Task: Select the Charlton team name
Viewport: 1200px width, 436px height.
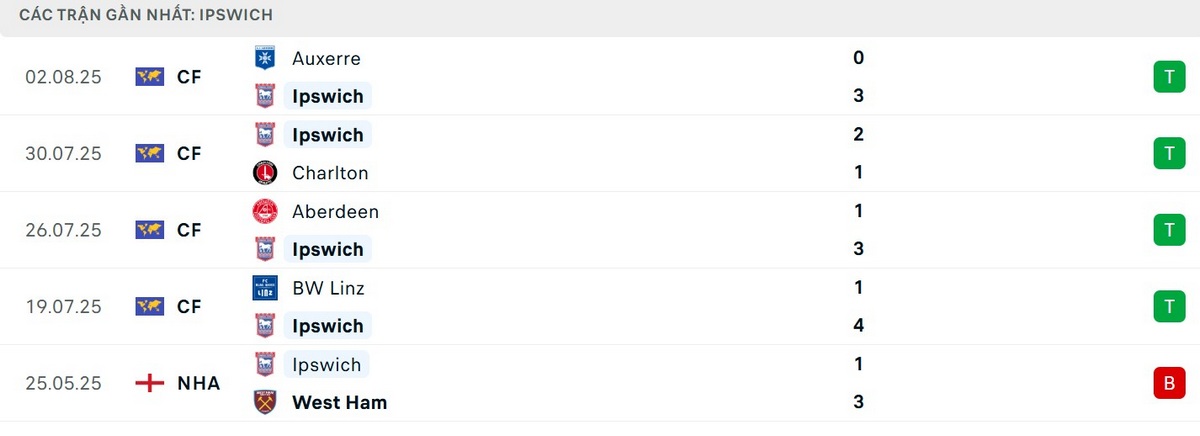Action: pos(330,172)
